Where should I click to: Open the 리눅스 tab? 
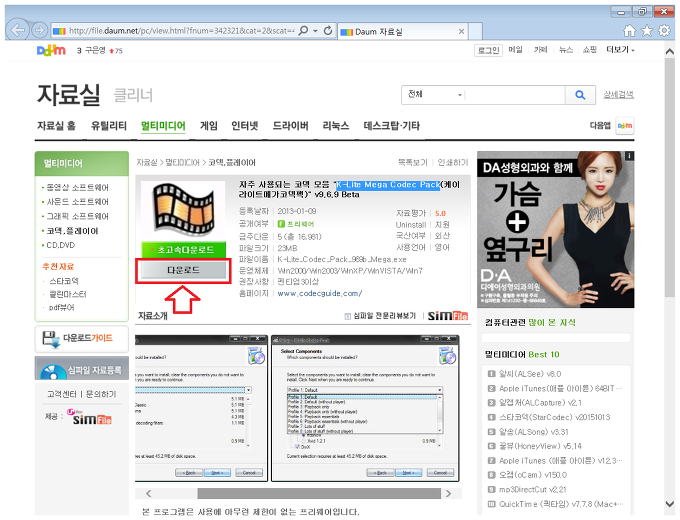336,126
